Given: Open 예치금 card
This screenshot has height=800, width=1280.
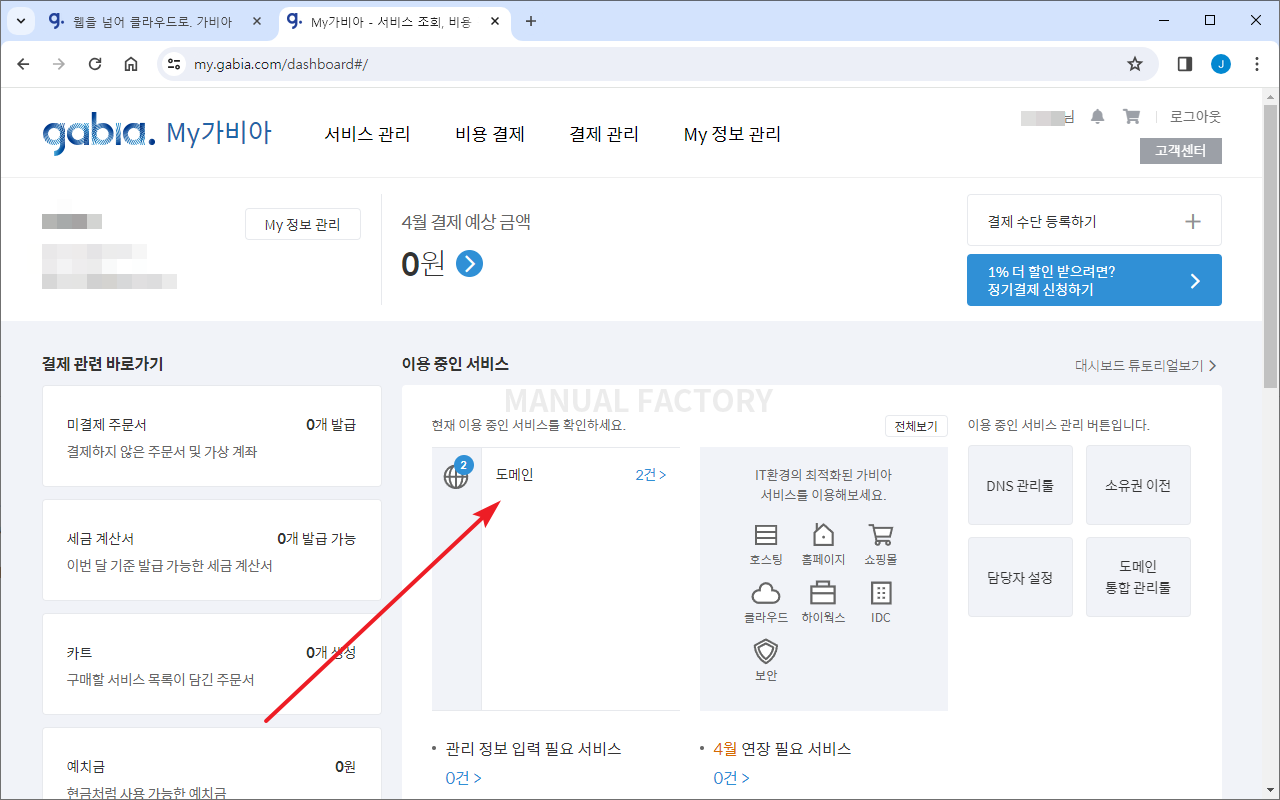Looking at the screenshot, I should [x=212, y=764].
